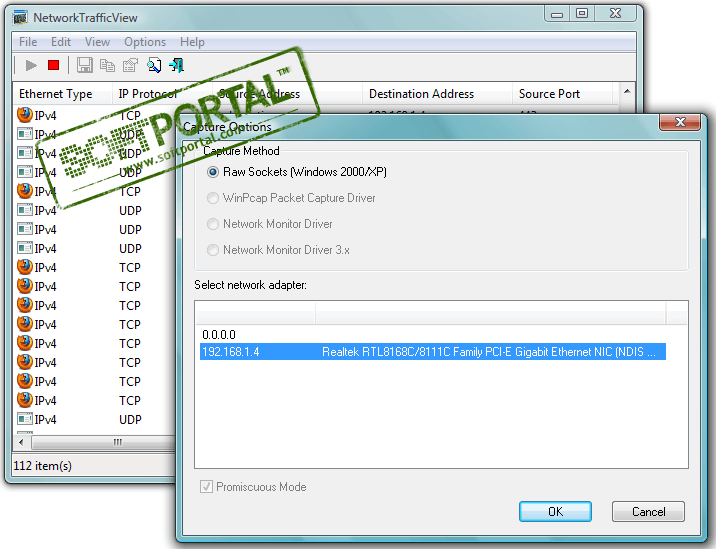Select the Network Monitor Driver radio button
Image resolution: width=716 pixels, height=549 pixels.
click(x=213, y=224)
